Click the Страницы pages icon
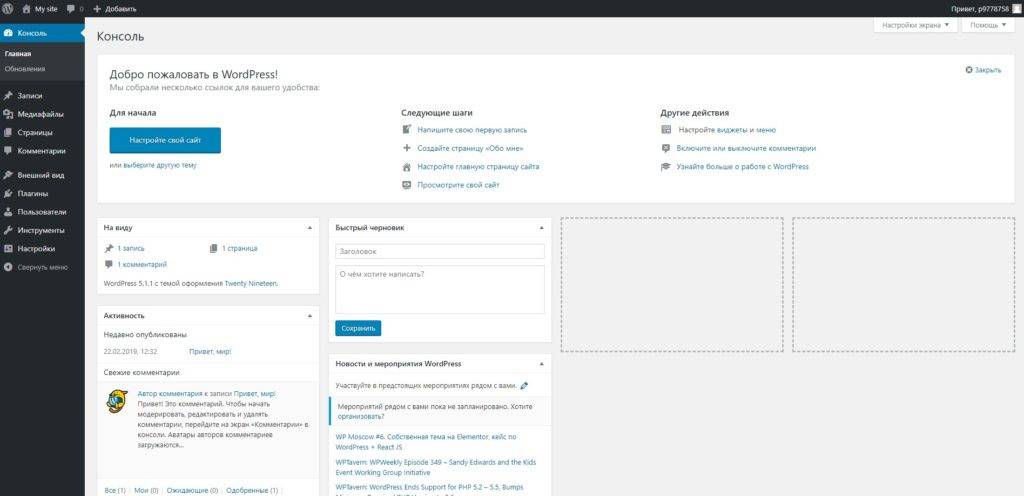This screenshot has width=1024, height=496. [8, 132]
